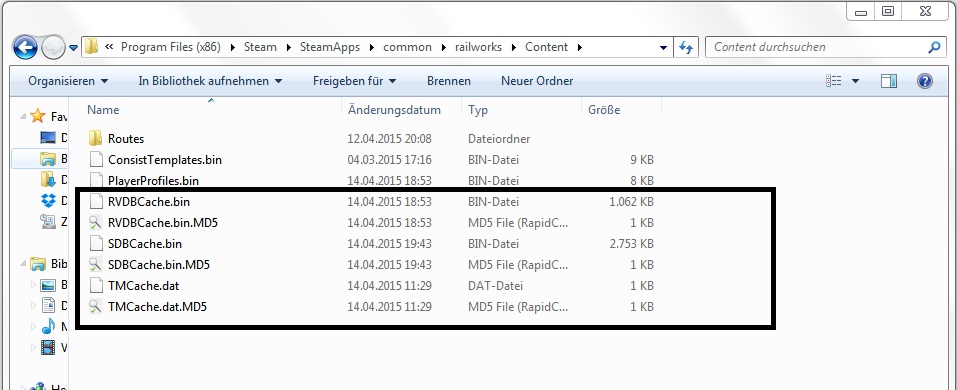Screen dimensions: 957x390
Task: Open address bar history dropdown arrow
Action: (663, 47)
